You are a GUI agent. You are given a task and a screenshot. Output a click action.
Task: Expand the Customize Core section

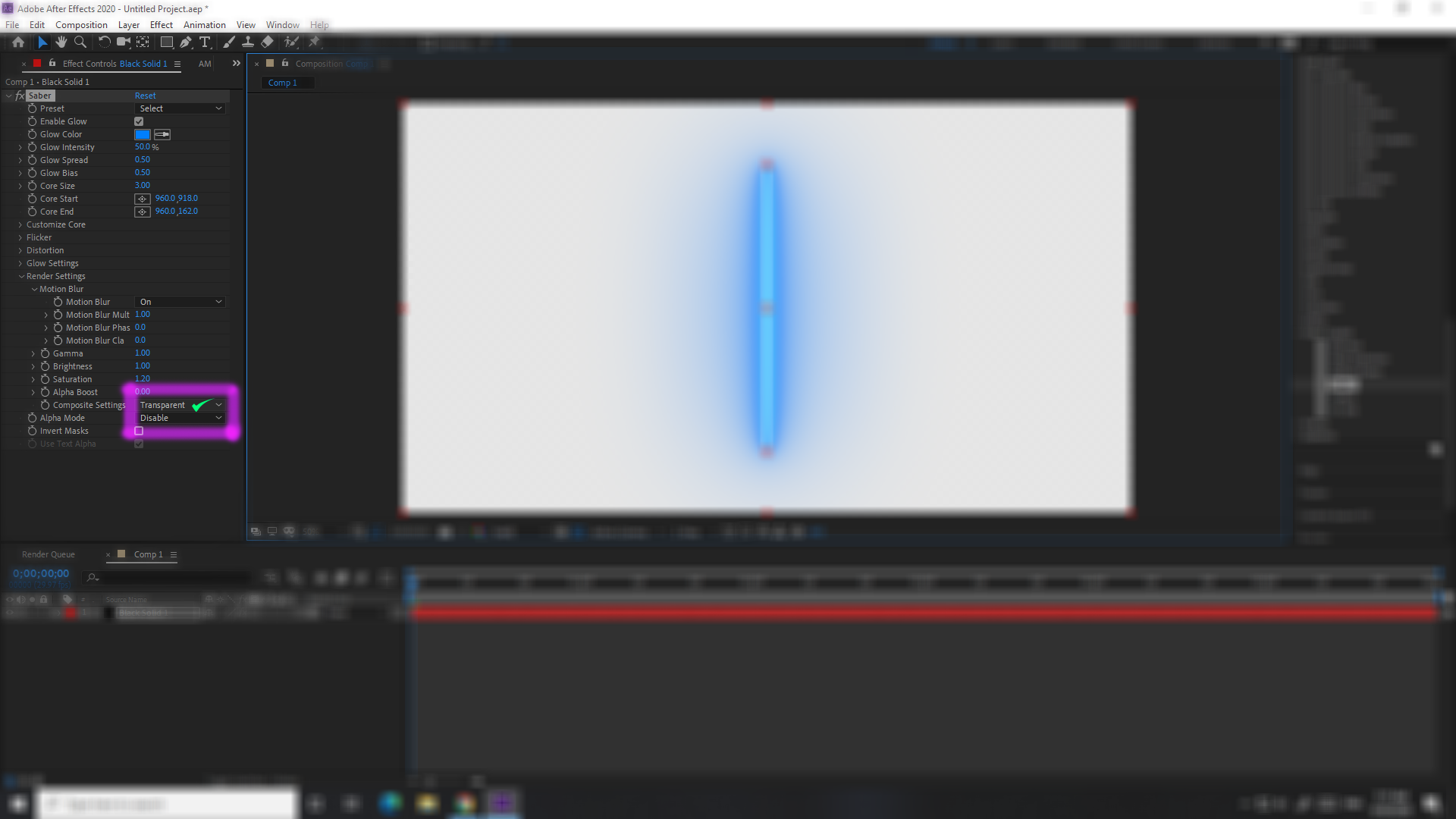coord(21,224)
